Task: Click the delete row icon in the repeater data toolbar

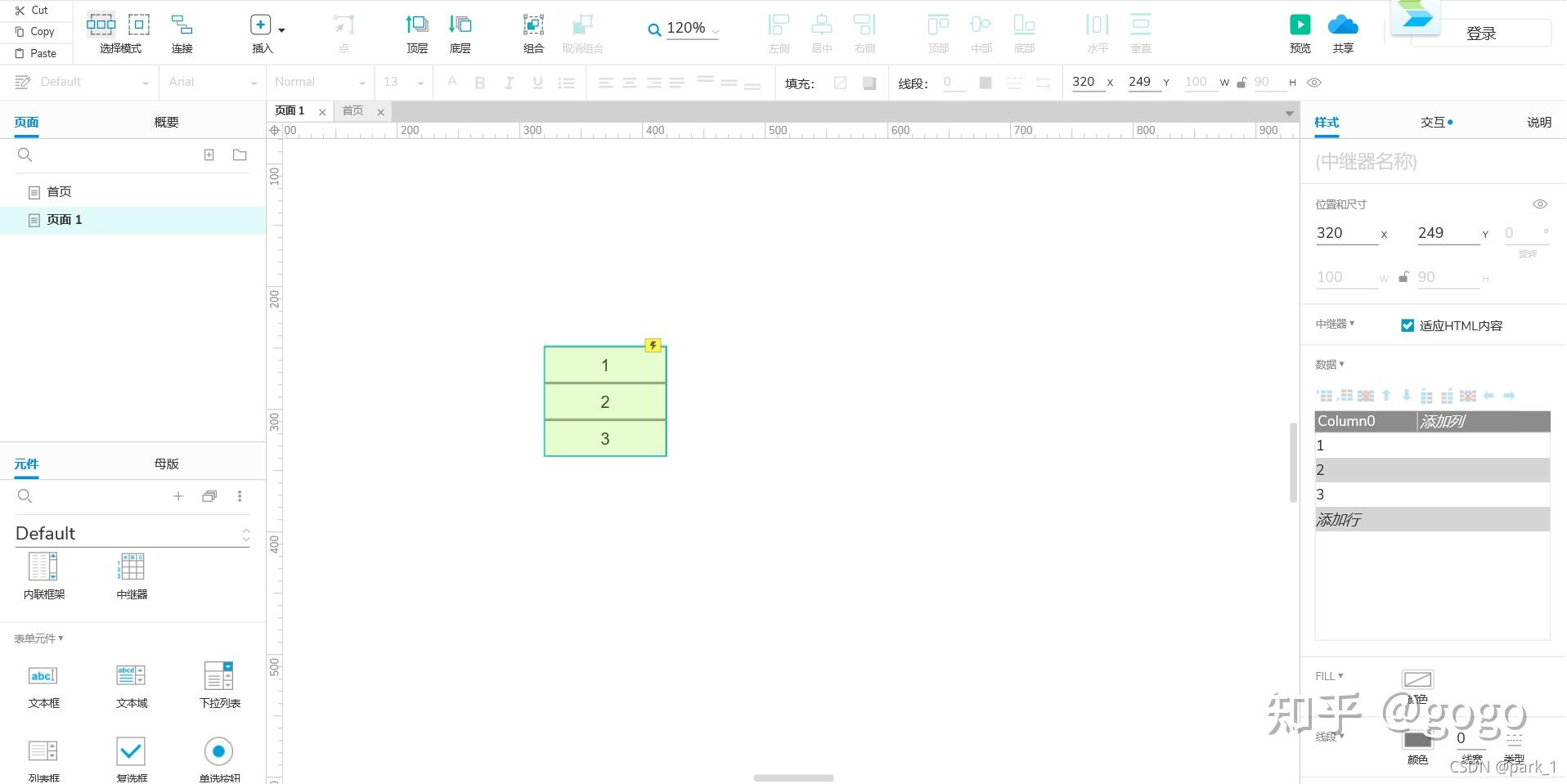Action: click(1366, 396)
